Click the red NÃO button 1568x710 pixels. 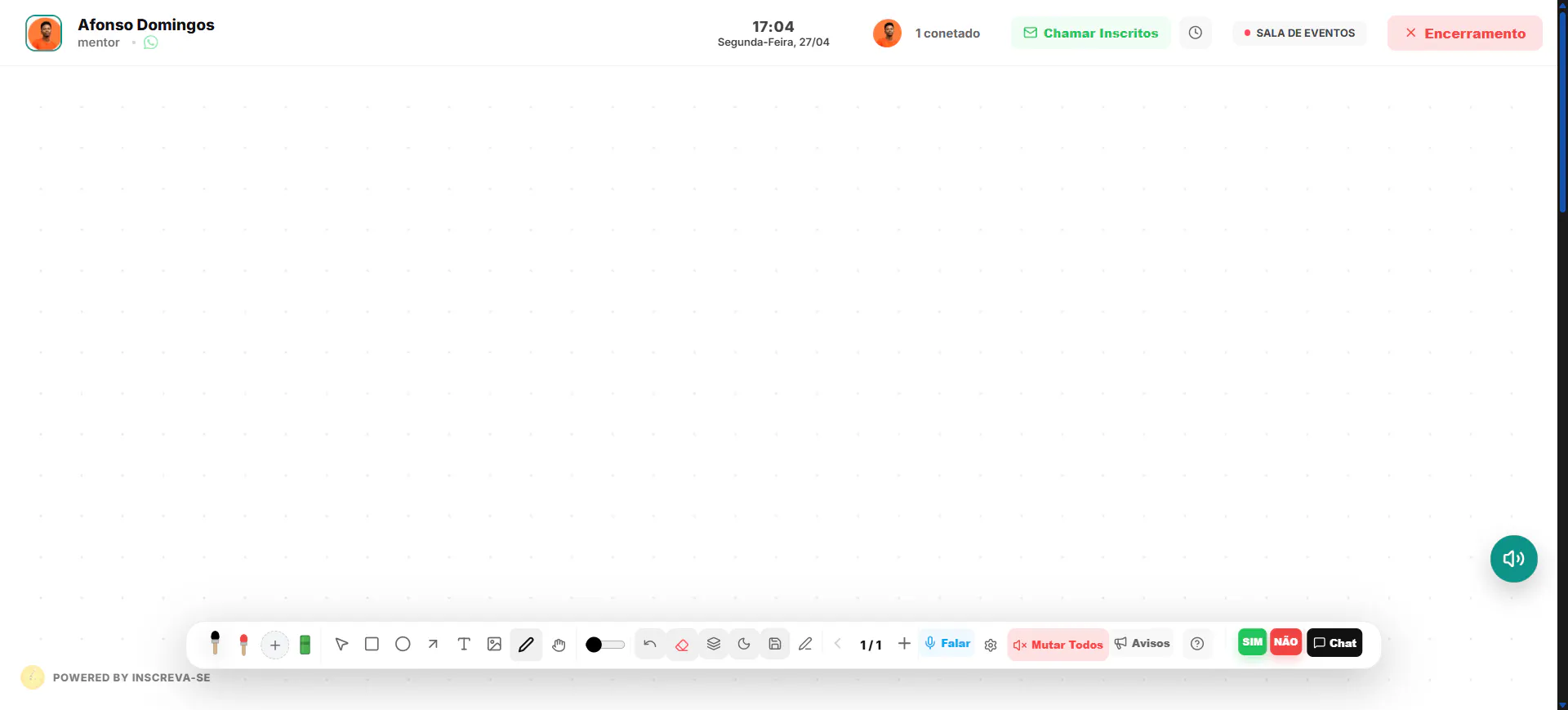coord(1285,642)
